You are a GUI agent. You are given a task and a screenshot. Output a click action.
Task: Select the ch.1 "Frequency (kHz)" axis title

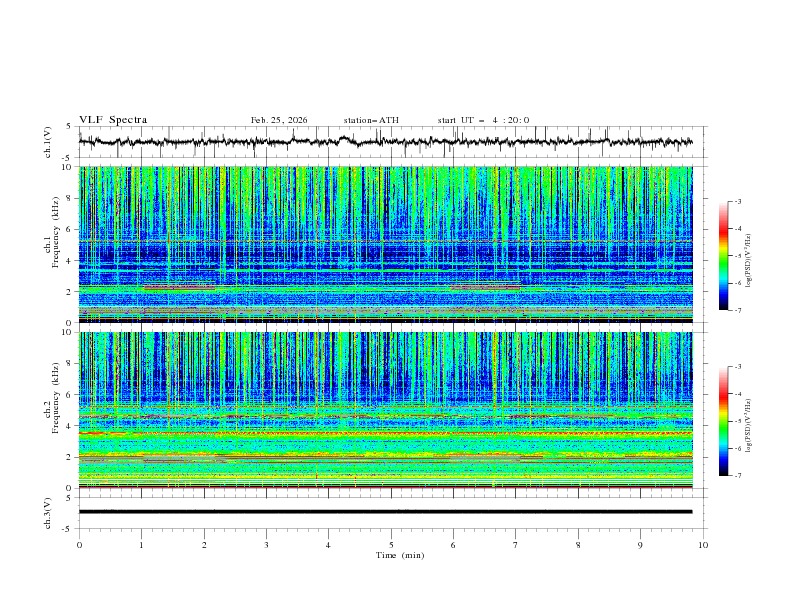point(55,232)
